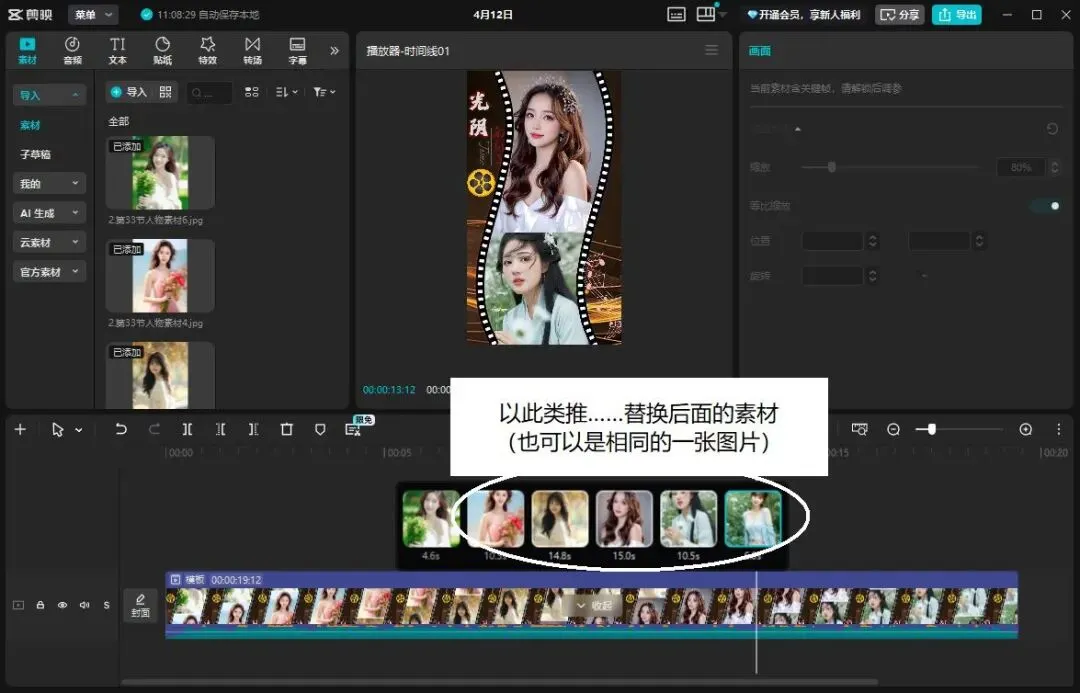This screenshot has height=693, width=1080.
Task: Click the QR code import icon
Action: tap(165, 92)
